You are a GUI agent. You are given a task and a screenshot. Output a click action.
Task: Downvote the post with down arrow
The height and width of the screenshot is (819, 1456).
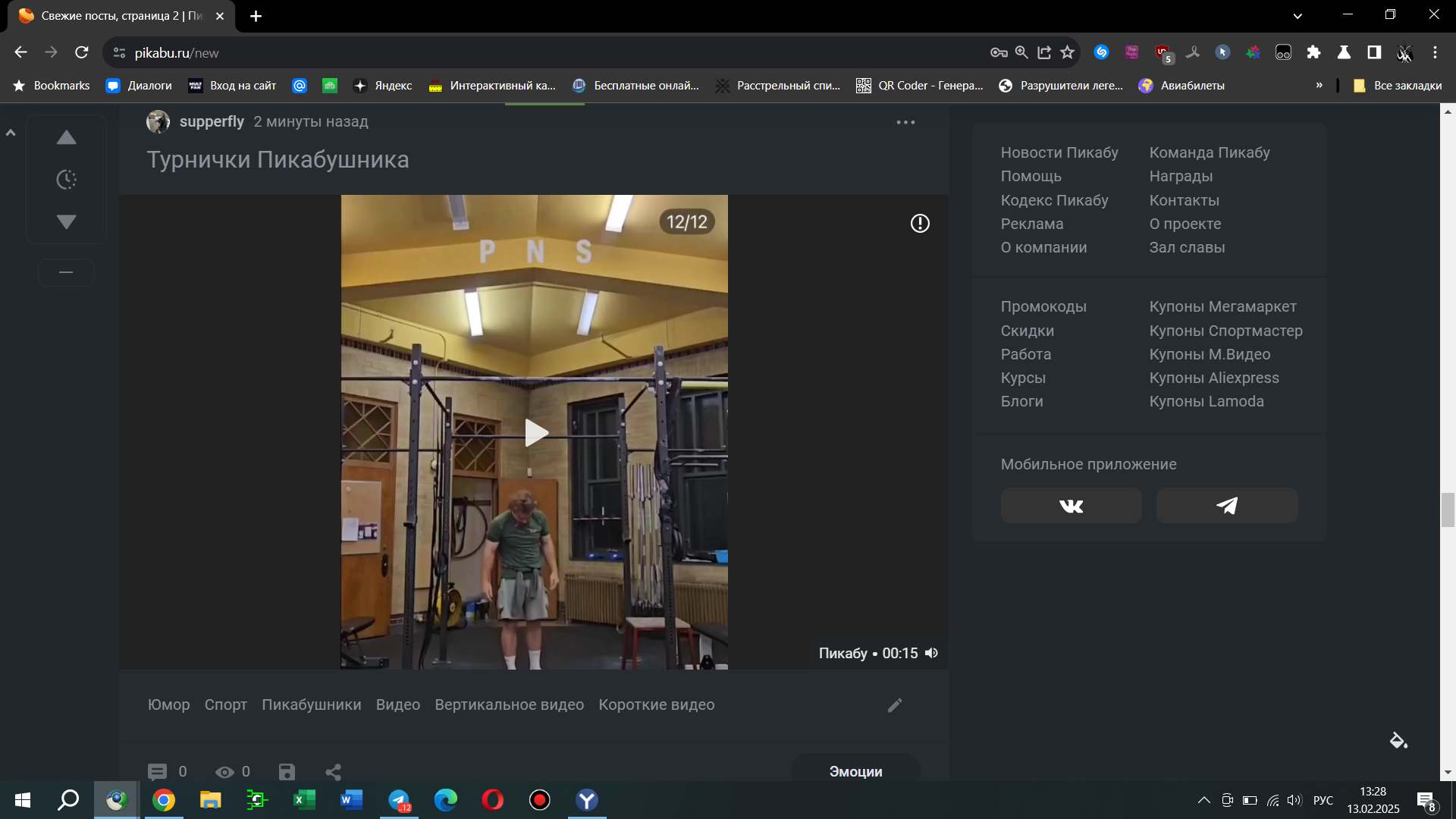[67, 221]
